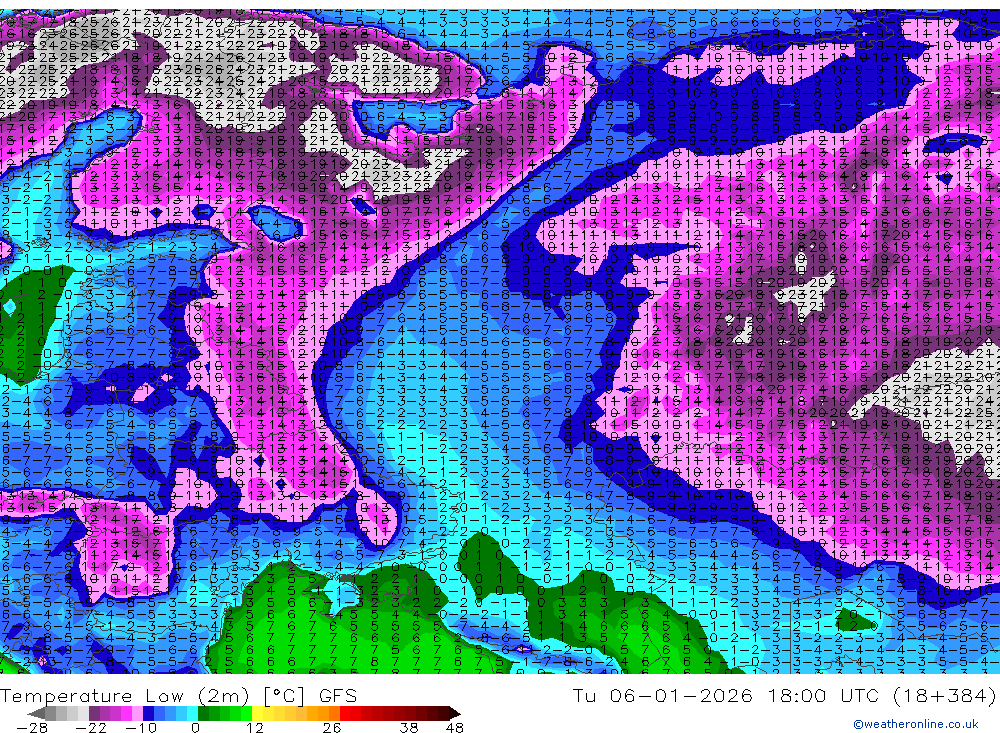Click the 'Temperature Low (2m) [°C] GFS' title

[179, 695]
